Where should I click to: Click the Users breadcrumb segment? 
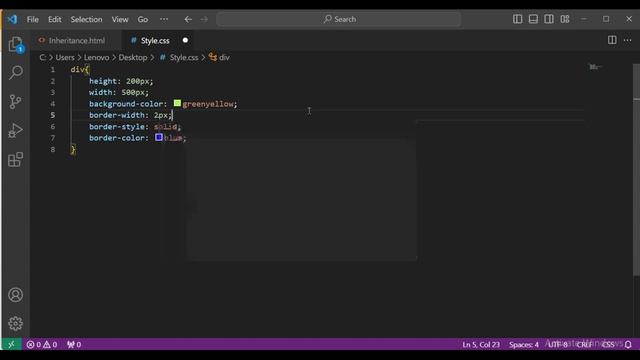point(65,58)
